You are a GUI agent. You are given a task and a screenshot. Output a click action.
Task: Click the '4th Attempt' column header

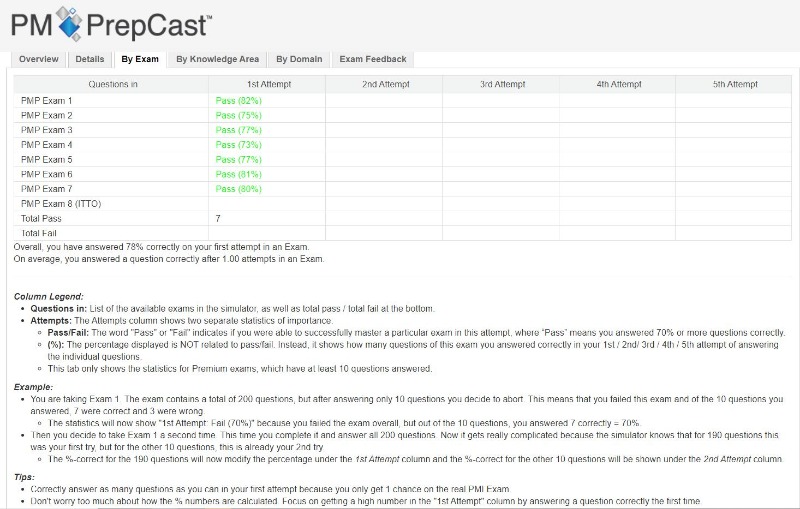pos(619,84)
